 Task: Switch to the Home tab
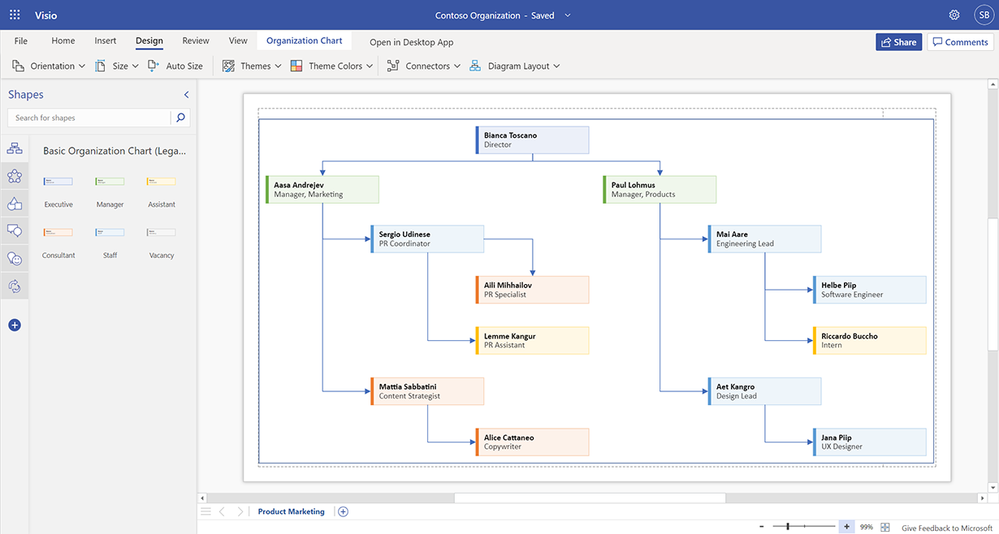tap(63, 41)
